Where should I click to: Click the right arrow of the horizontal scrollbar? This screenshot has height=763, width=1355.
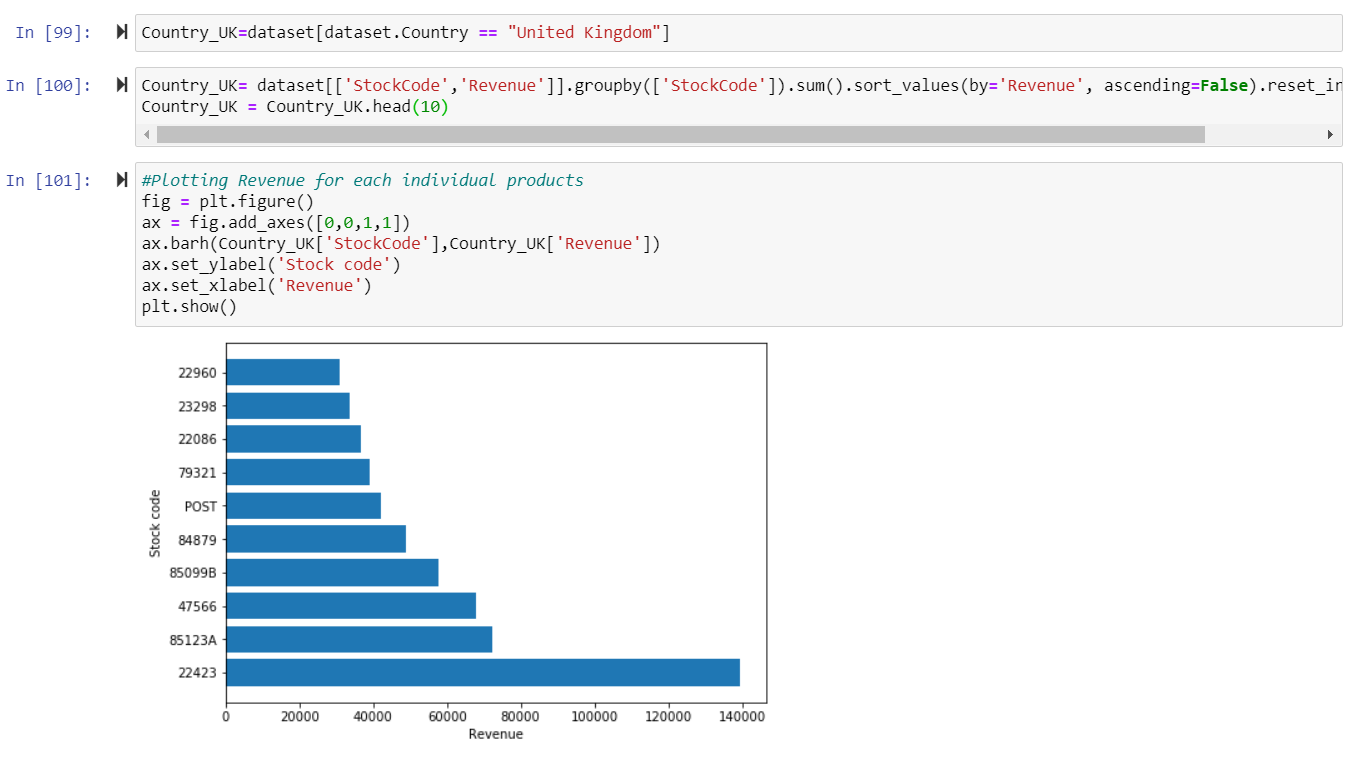point(1331,133)
